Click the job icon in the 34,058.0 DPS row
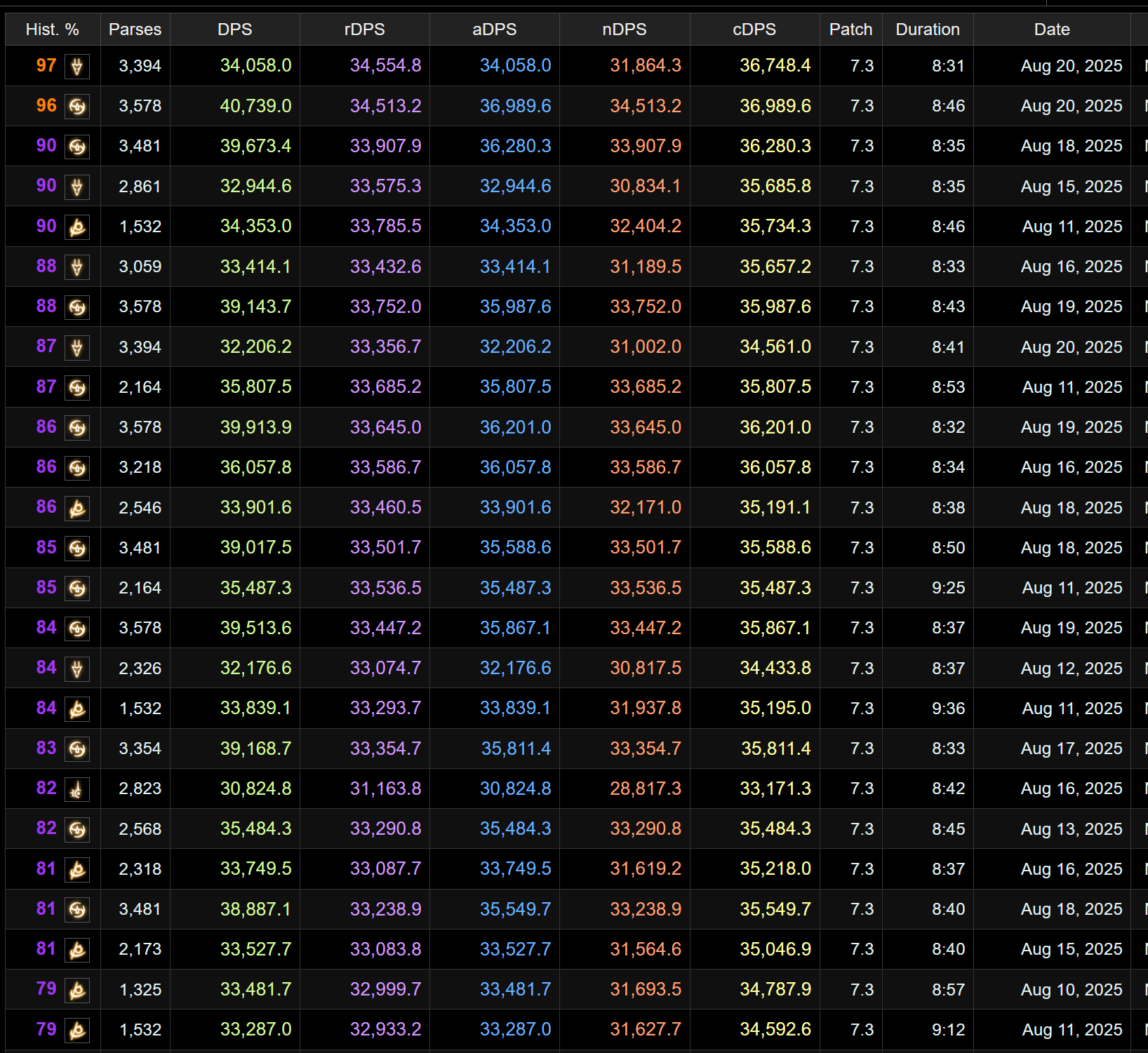Viewport: 1148px width, 1053px height. tap(77, 67)
